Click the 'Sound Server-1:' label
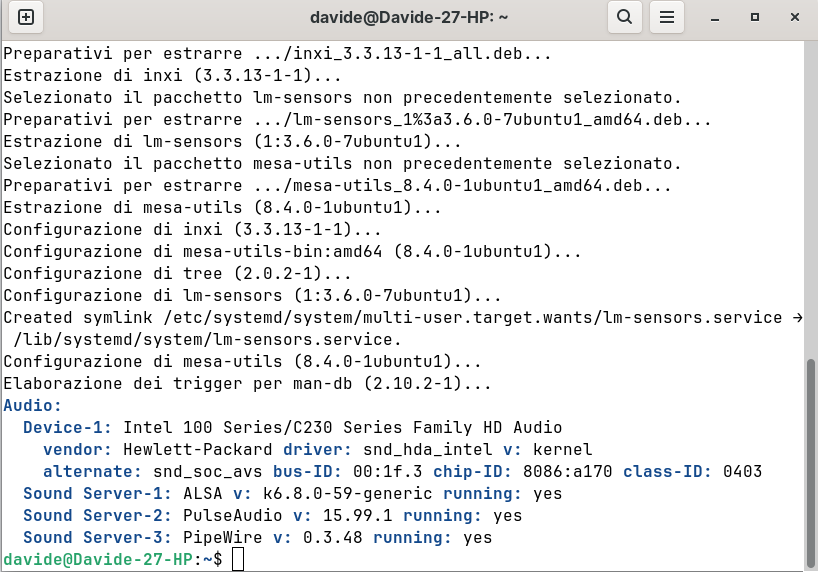The image size is (818, 572). coord(97,493)
